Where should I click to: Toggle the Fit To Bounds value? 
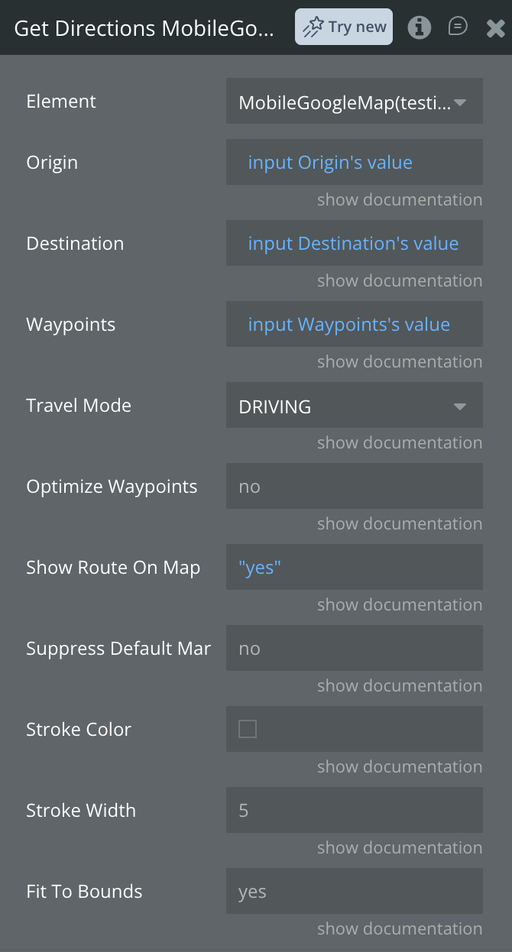354,891
